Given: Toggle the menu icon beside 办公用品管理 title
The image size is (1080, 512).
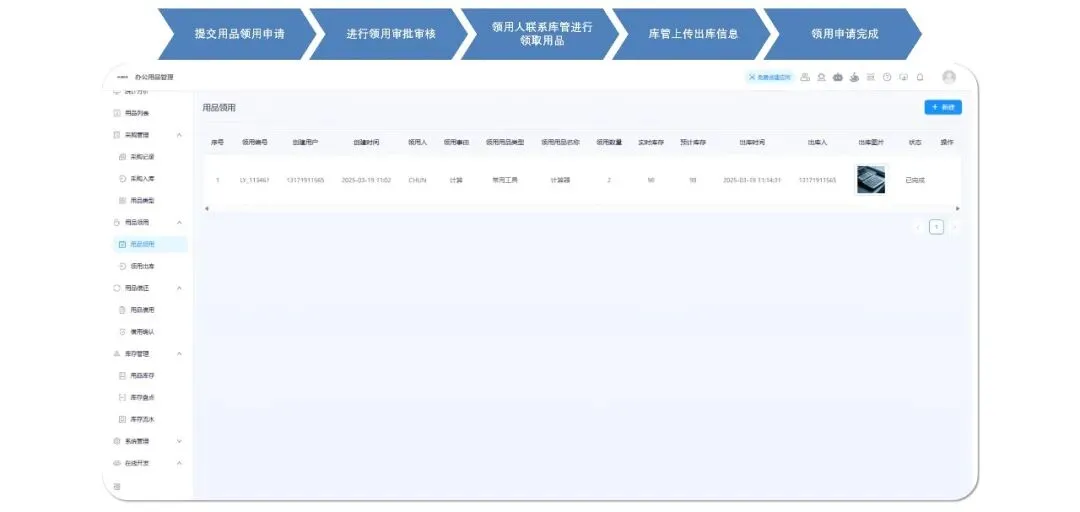Looking at the screenshot, I should click(x=123, y=77).
